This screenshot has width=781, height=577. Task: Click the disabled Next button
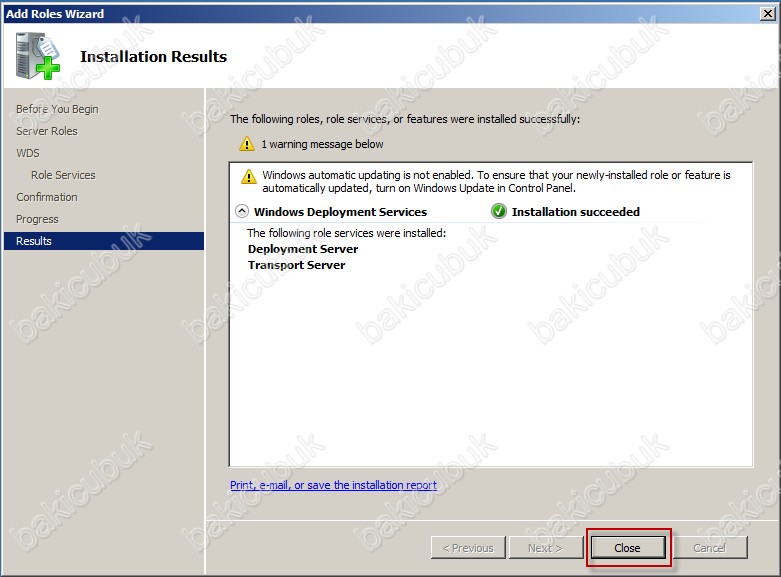545,548
